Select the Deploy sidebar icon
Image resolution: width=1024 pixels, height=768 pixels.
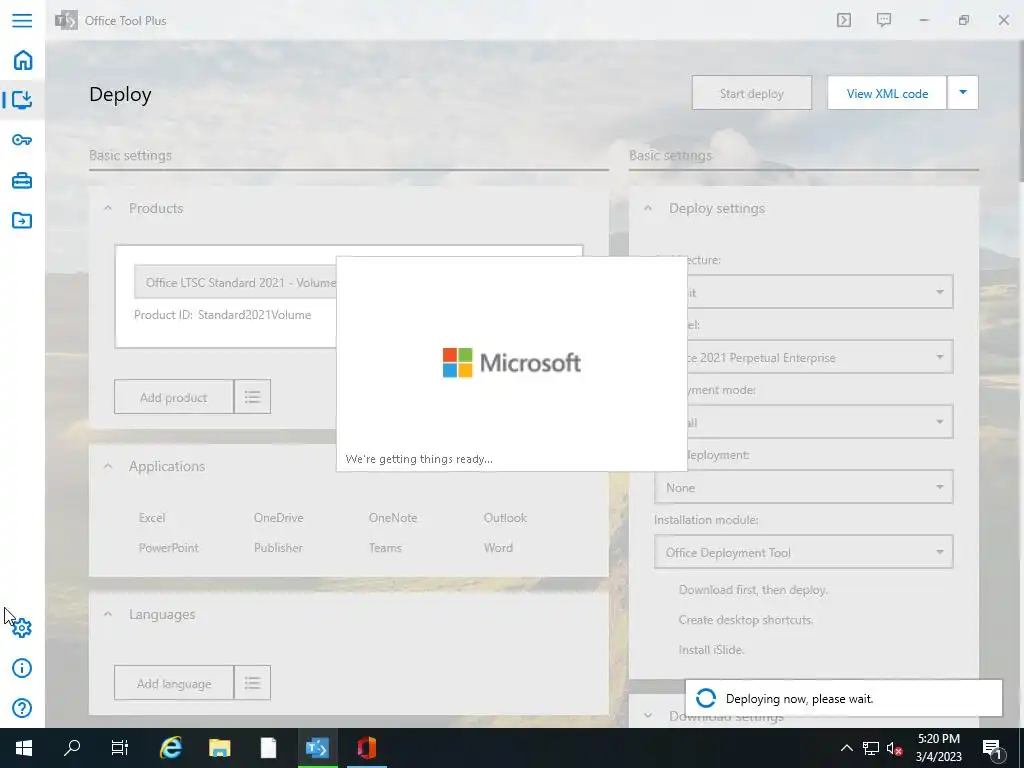point(22,100)
